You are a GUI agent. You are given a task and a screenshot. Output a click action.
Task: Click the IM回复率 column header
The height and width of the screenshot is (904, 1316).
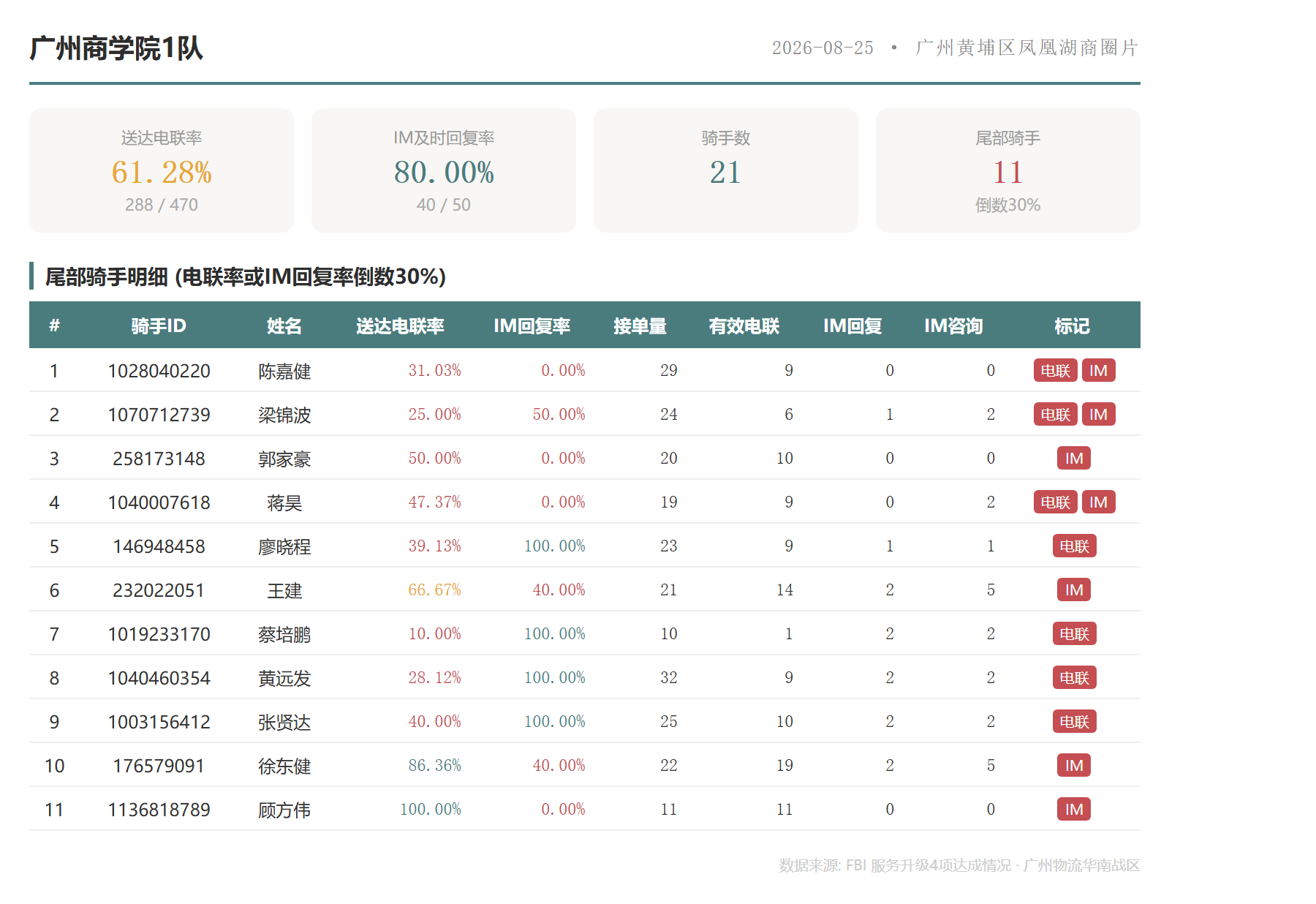coord(532,326)
